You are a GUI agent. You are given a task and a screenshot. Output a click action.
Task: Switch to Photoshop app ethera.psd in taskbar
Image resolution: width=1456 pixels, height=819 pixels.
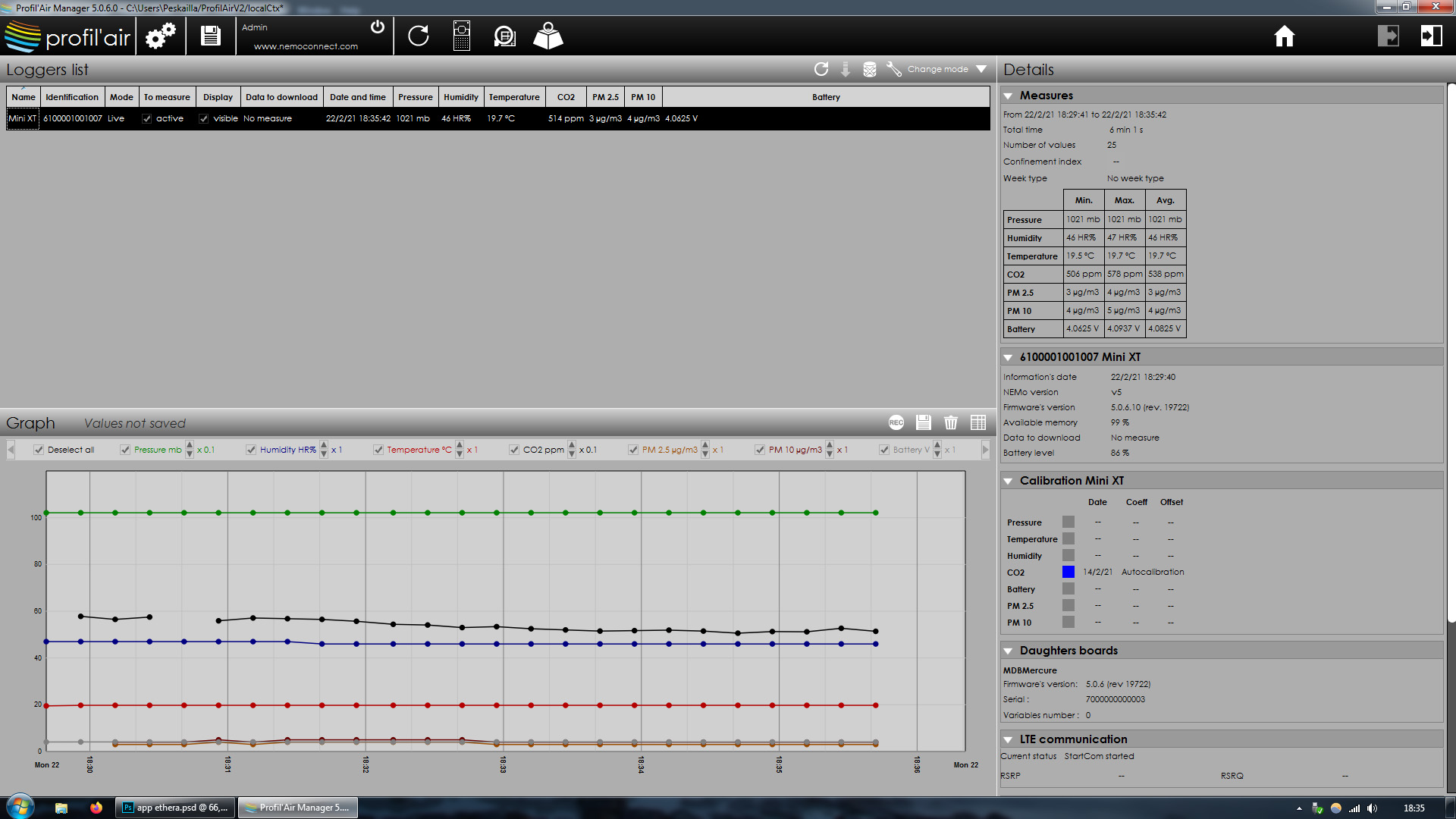[175, 808]
